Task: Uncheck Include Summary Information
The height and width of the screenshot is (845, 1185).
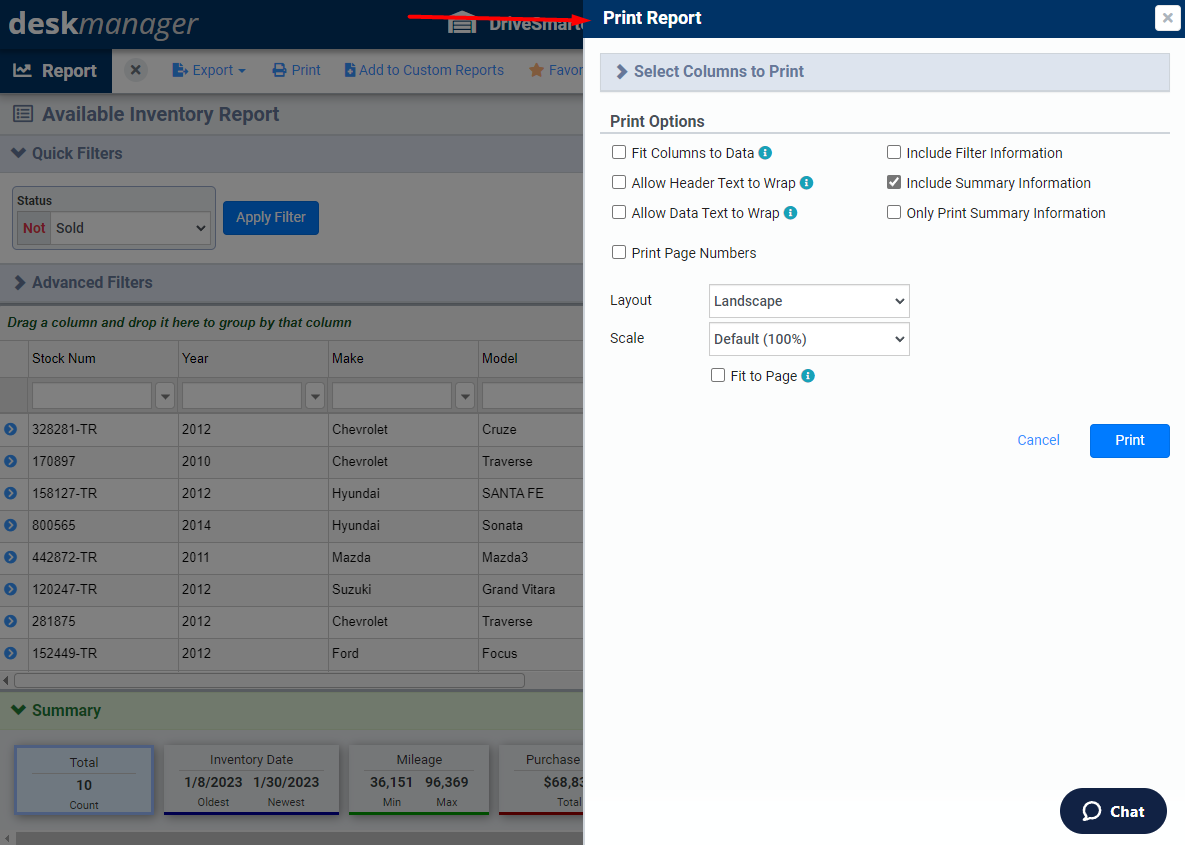Action: pos(893,182)
